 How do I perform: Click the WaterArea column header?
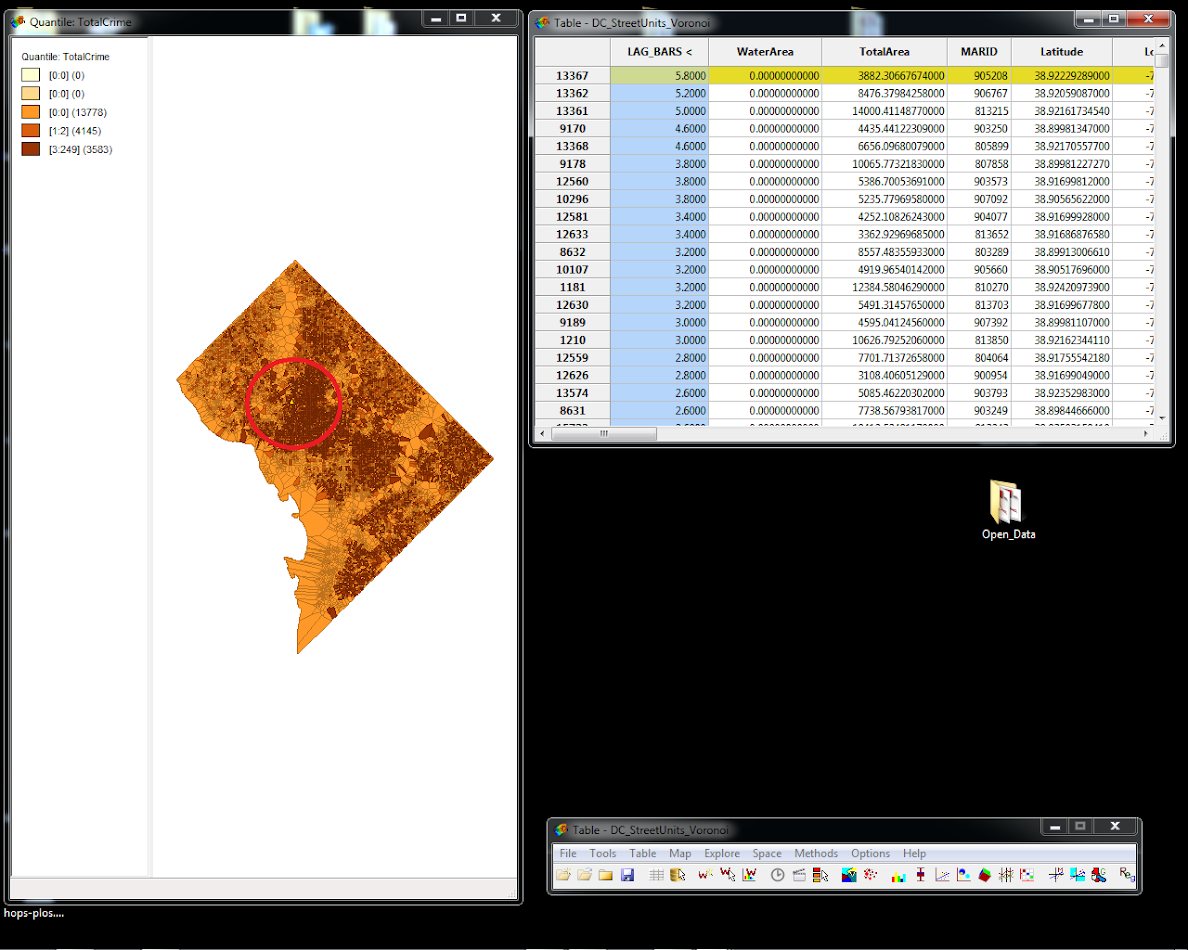pyautogui.click(x=764, y=52)
